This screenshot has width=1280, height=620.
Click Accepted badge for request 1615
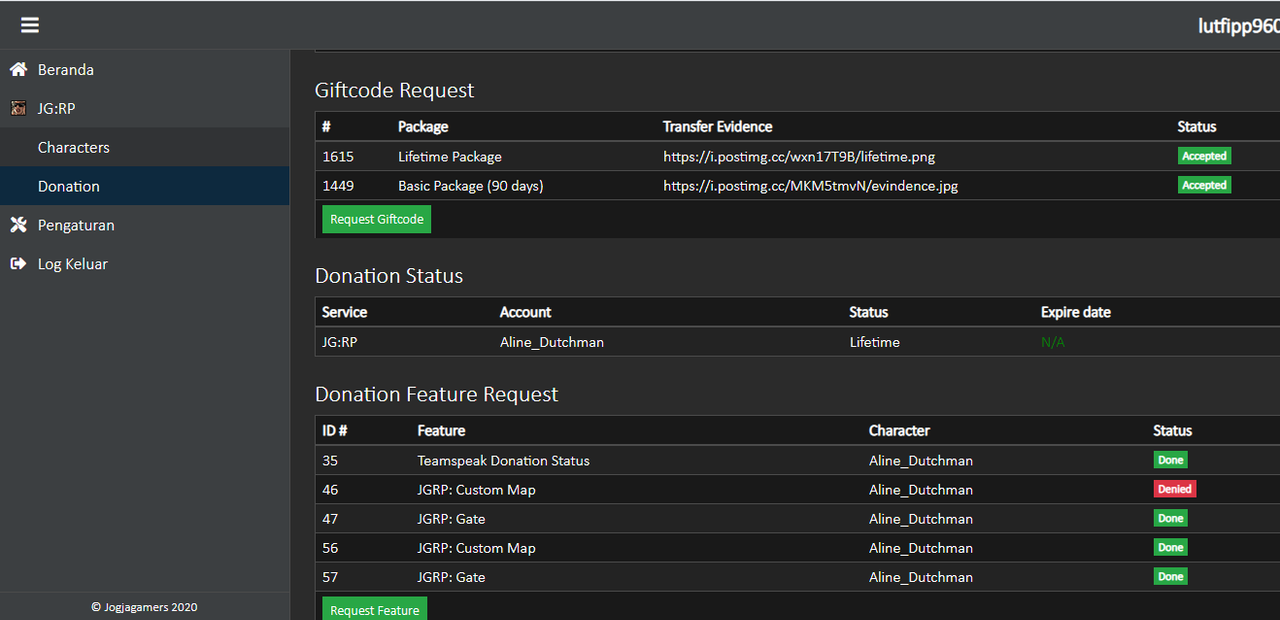pos(1204,156)
